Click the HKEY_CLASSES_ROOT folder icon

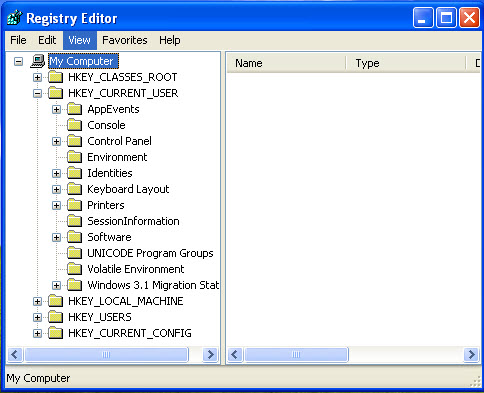click(x=55, y=77)
